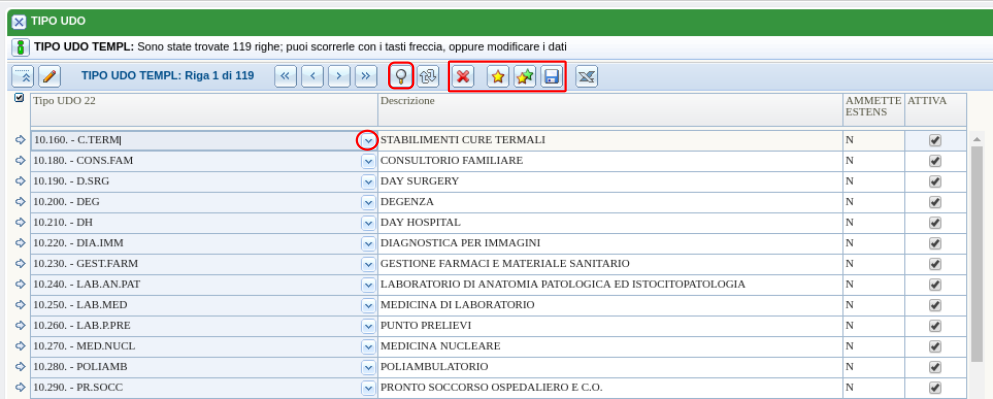Select row arrow for 10.290 PR.SOCC
Screen dimensions: 993x399
[20, 387]
